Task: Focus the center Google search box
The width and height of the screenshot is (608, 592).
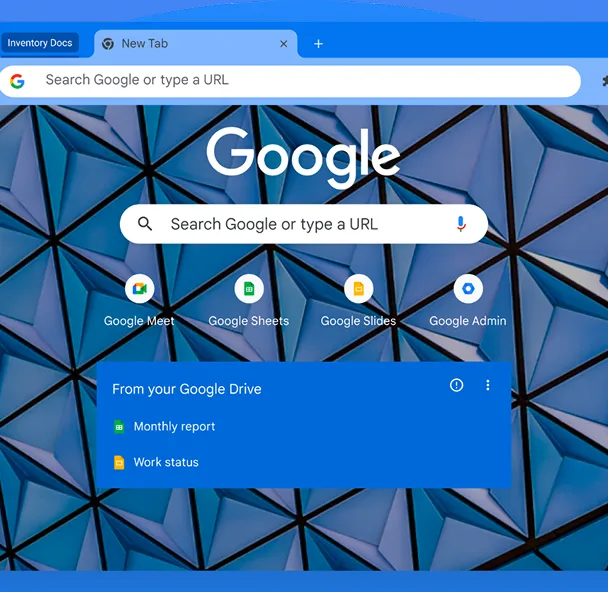Action: pyautogui.click(x=304, y=224)
